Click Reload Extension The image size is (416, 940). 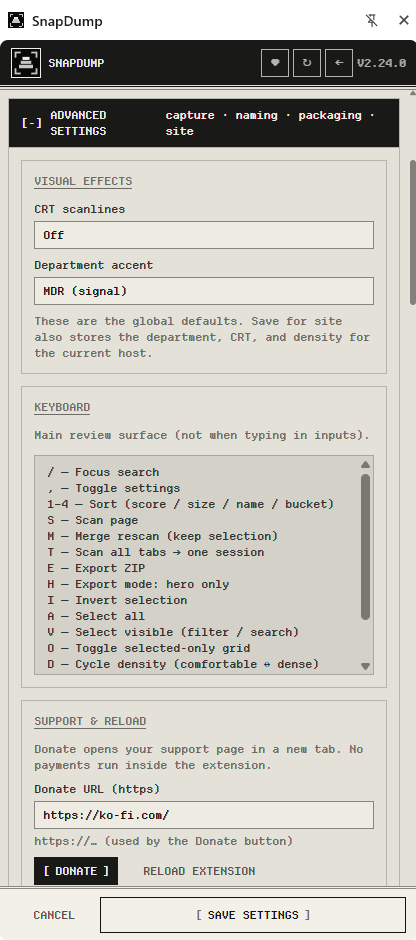[x=199, y=871]
